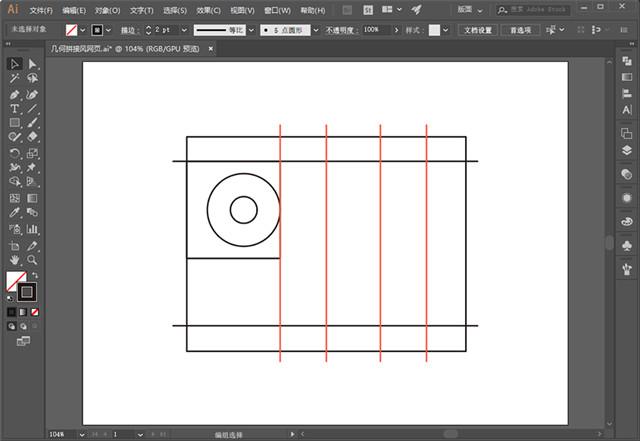Click the 文档设置 button
Screen dimensions: 640x441
coord(477,31)
